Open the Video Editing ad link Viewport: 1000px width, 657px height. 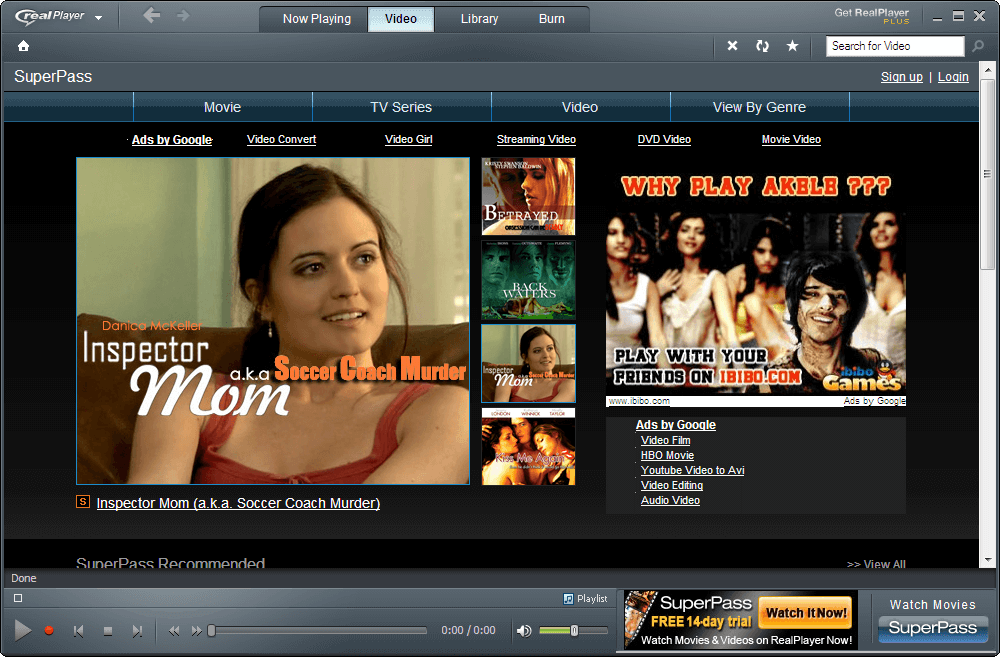(x=672, y=485)
